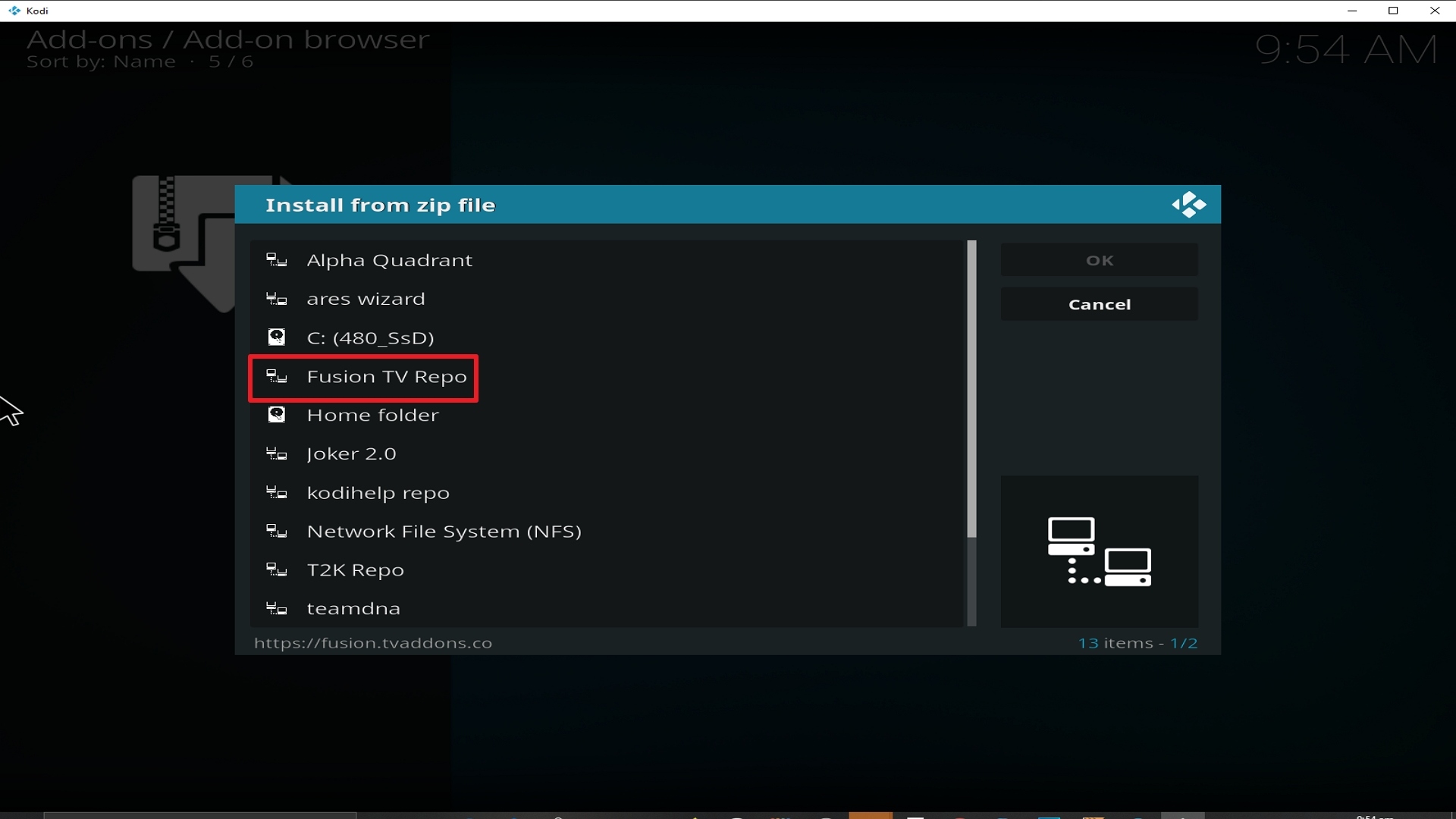Click the hard drive icon for C: (480_SsD)
This screenshot has height=819, width=1456.
276,337
